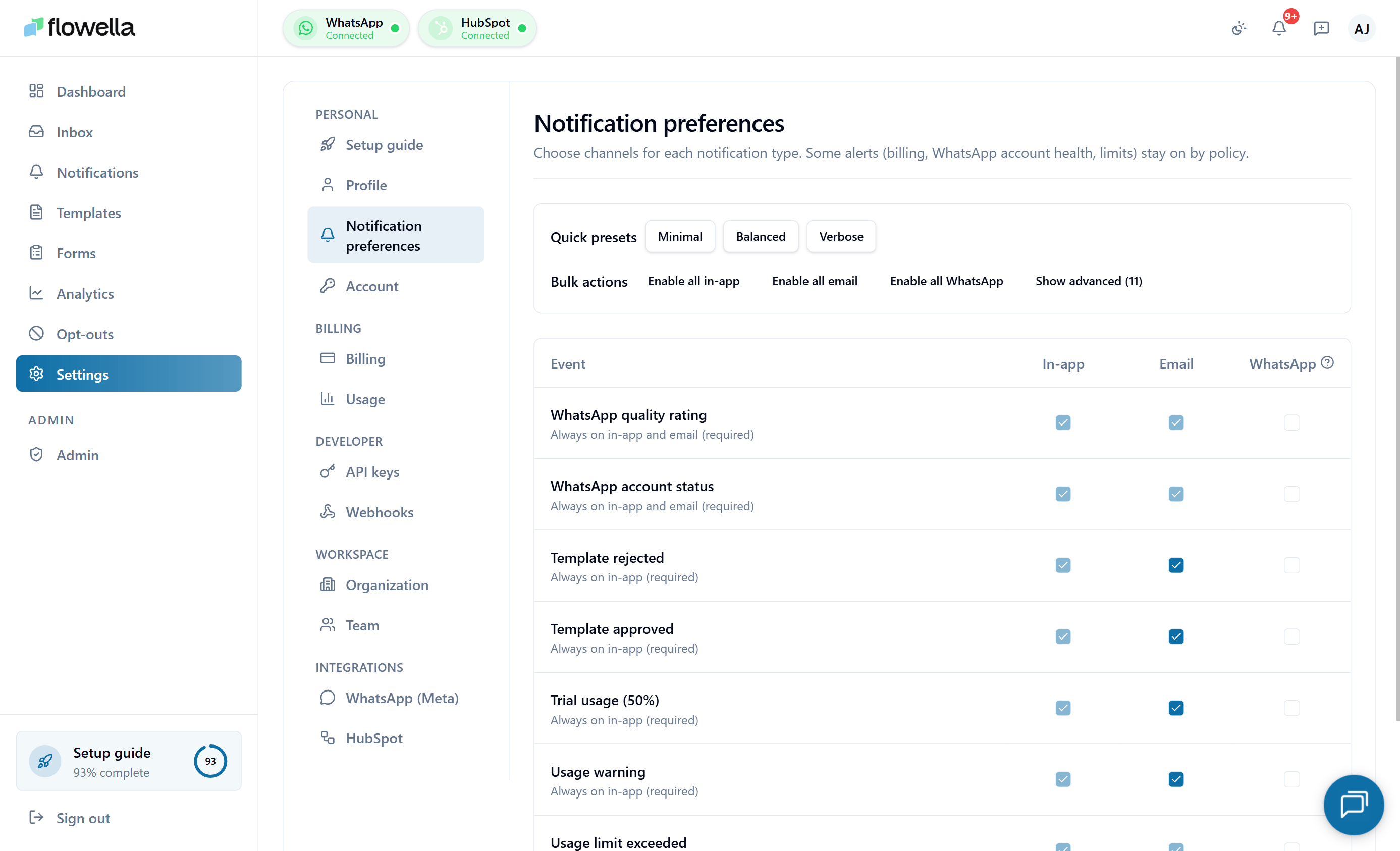Toggle In-app checkbox for Template rejected
1400x851 pixels.
pos(1063,565)
